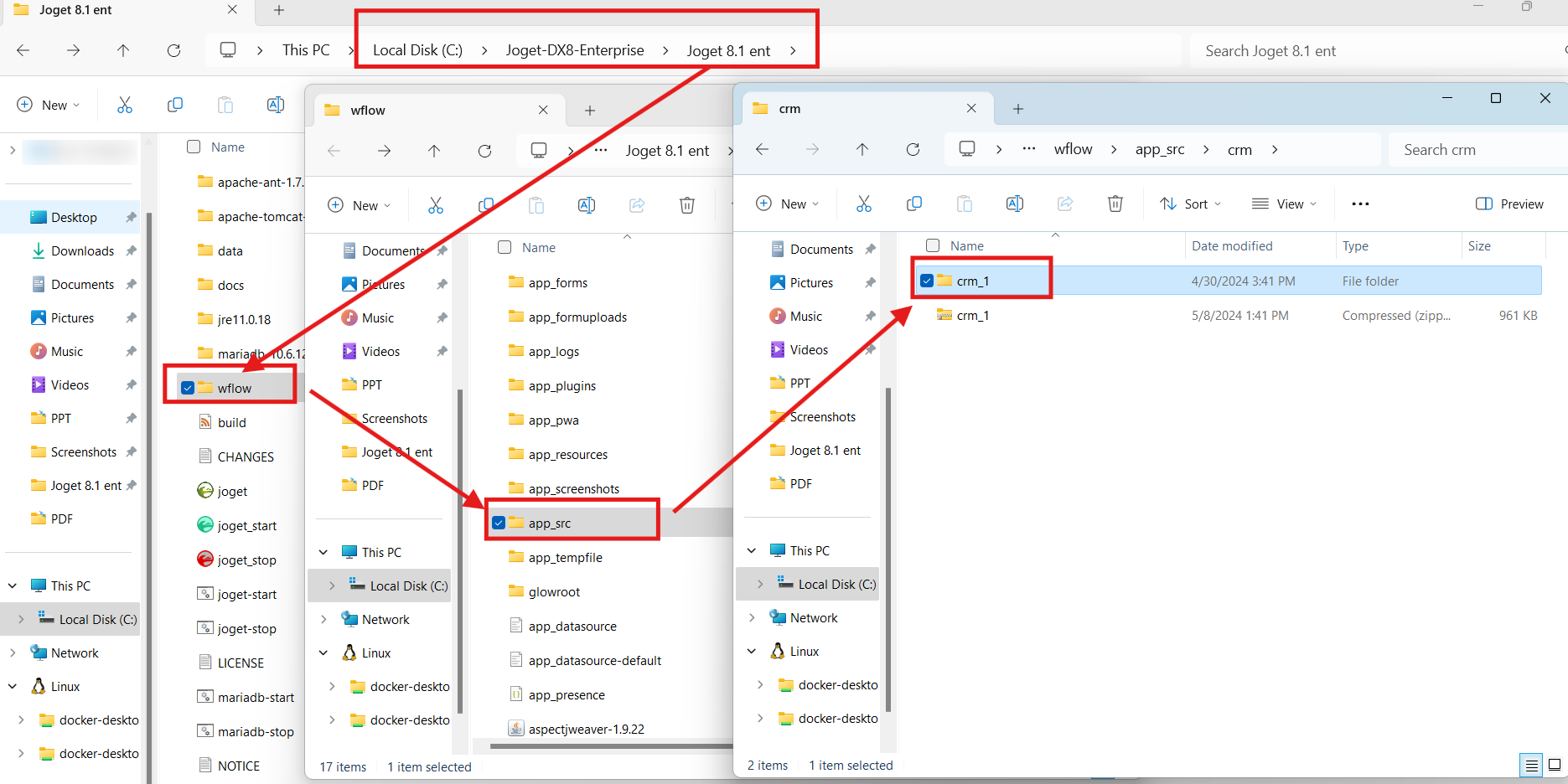Refresh the crm folder view
Screen dimensions: 1568x784
[x=913, y=149]
